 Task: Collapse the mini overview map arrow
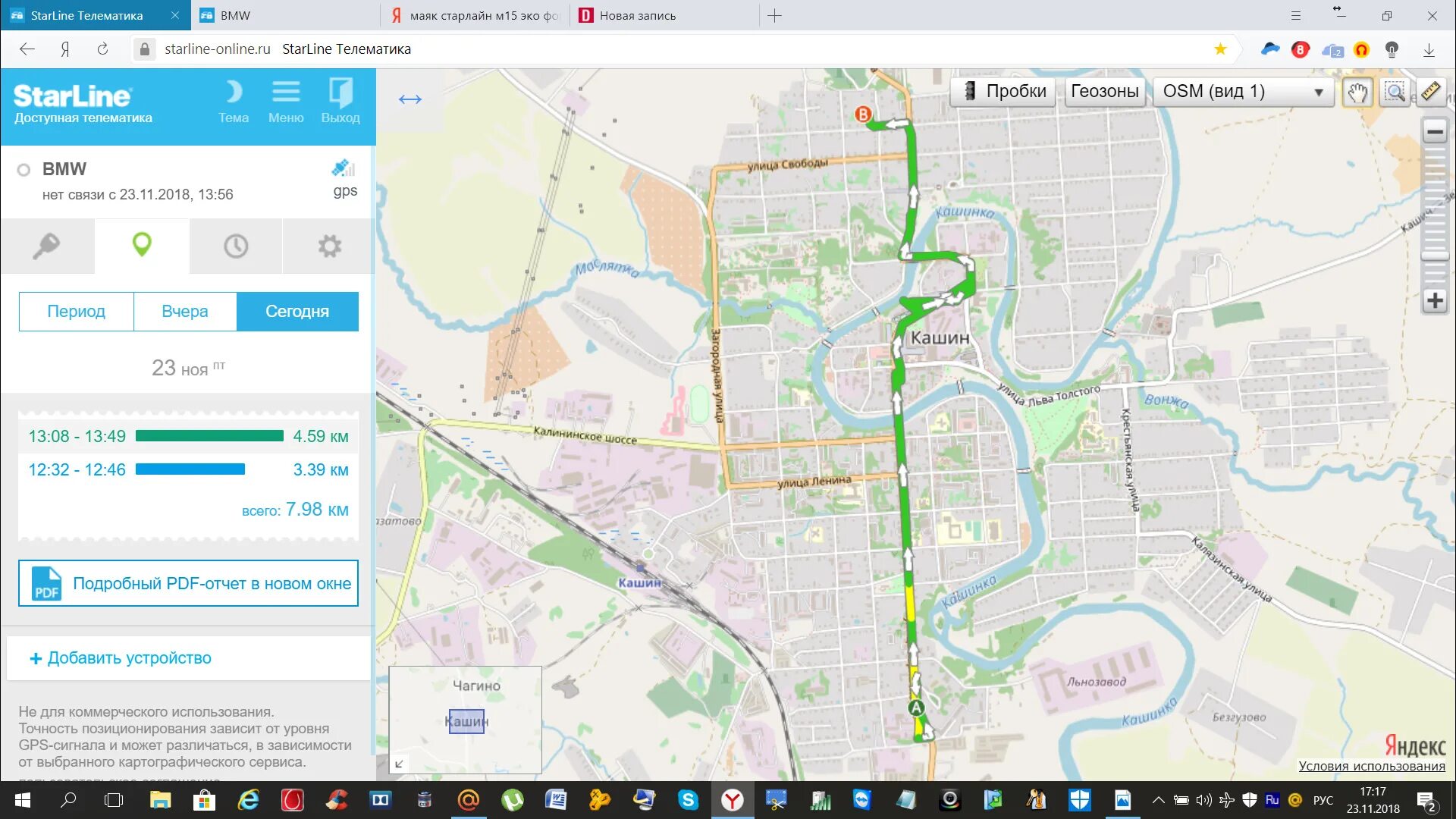tap(400, 763)
